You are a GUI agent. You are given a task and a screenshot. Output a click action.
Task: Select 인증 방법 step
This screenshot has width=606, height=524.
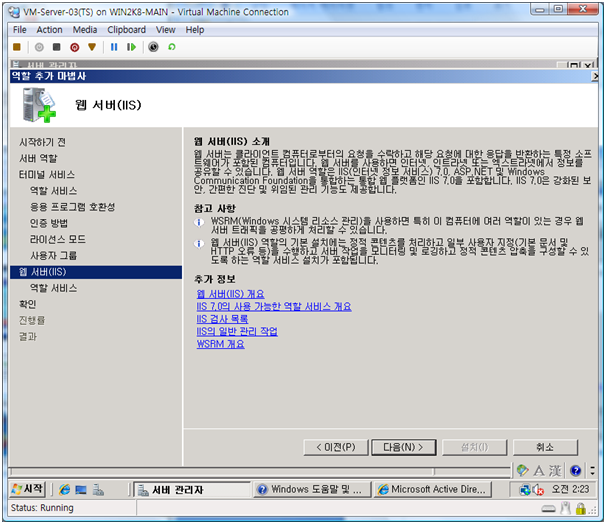pos(49,223)
